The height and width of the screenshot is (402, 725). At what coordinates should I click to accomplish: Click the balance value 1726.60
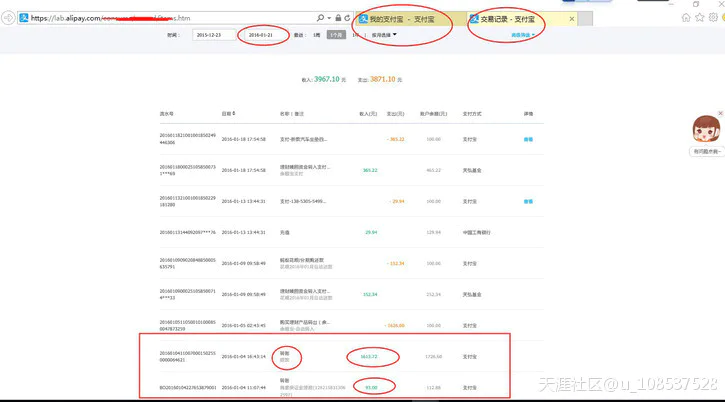434,357
